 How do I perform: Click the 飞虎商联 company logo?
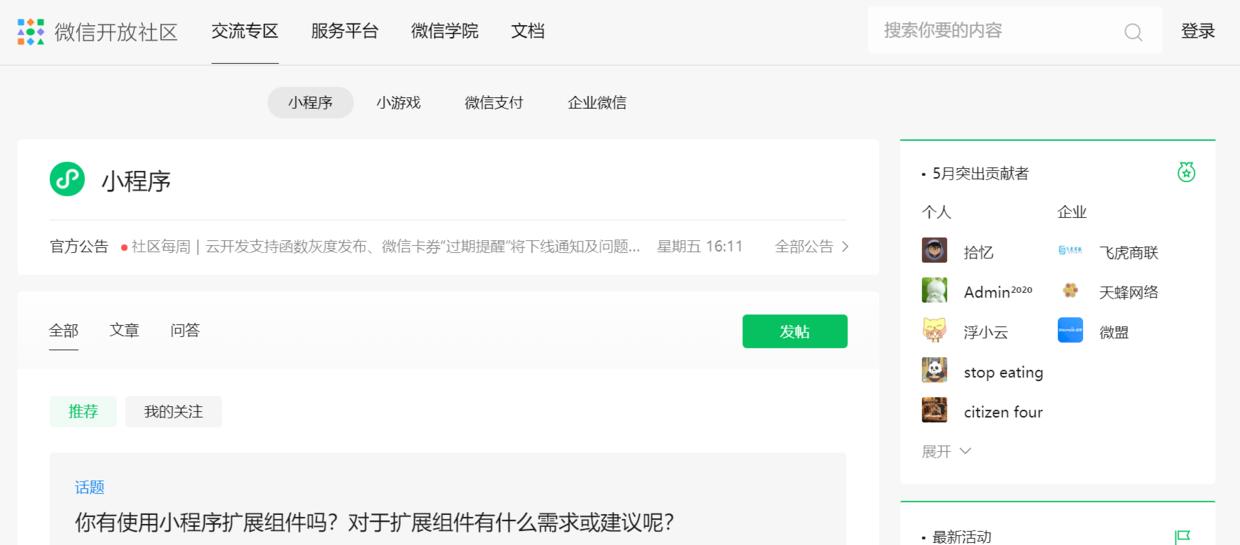pos(1070,251)
